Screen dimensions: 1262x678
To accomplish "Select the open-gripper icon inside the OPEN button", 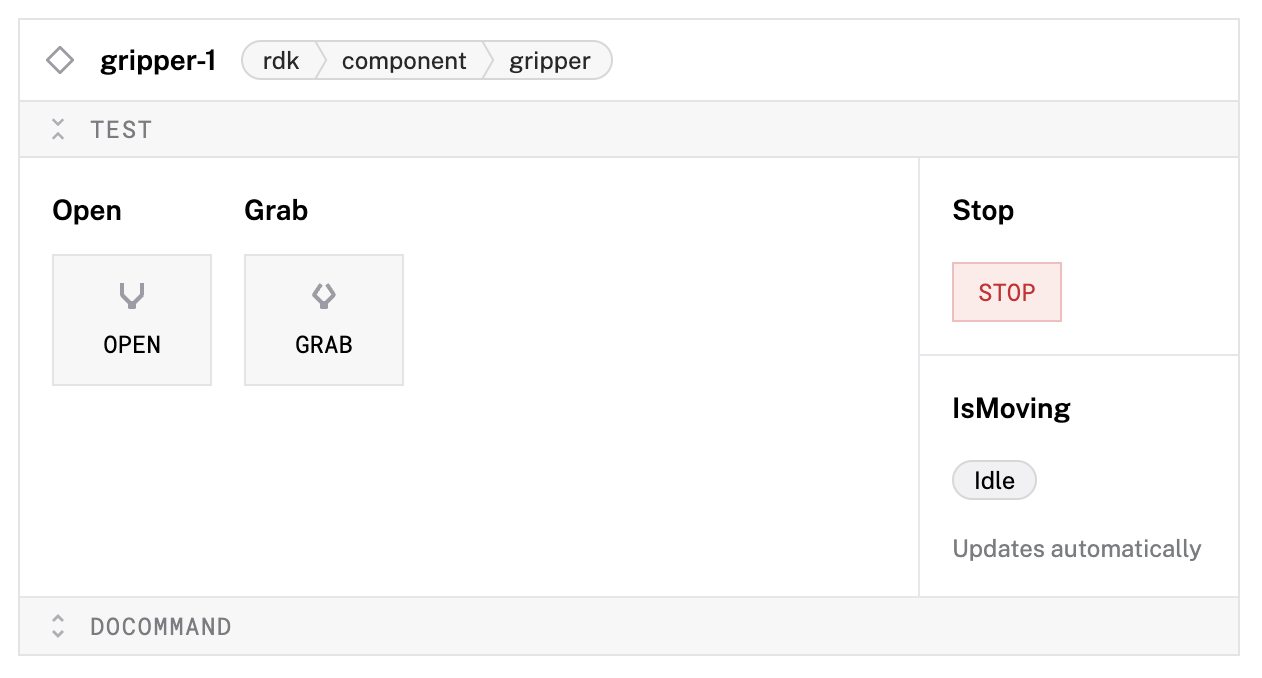I will point(131,294).
